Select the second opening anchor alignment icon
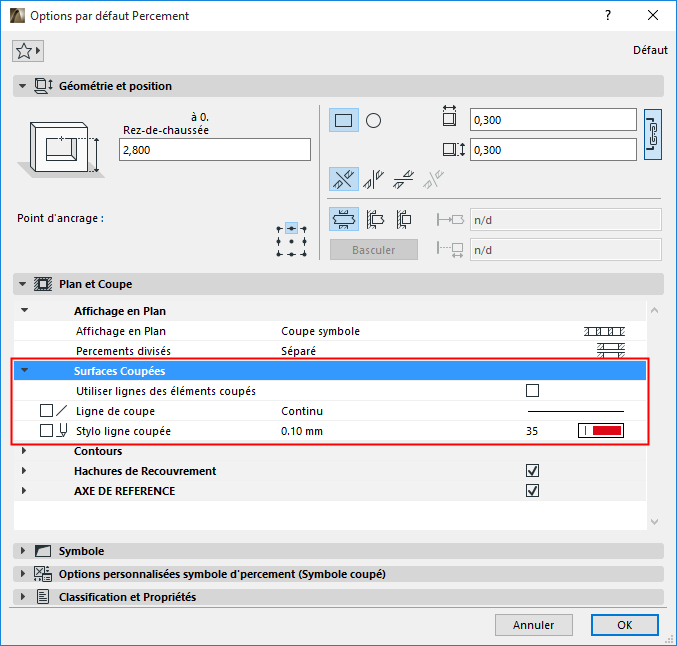Viewport: 677px width, 646px height. click(x=374, y=219)
